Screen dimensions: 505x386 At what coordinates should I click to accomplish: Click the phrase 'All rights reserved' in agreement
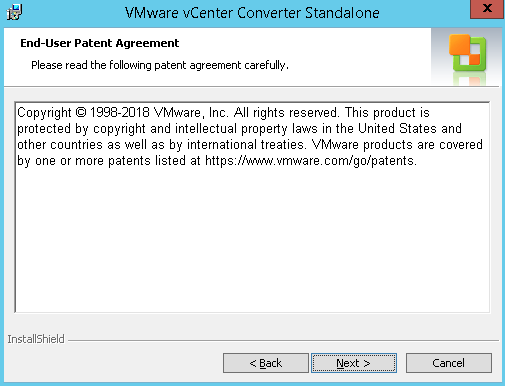[286, 113]
